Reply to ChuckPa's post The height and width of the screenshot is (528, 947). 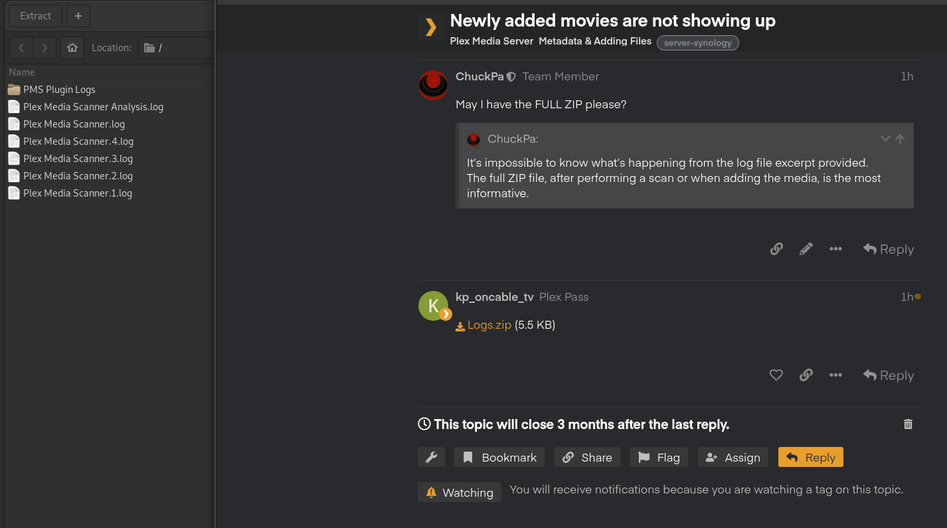[888, 249]
